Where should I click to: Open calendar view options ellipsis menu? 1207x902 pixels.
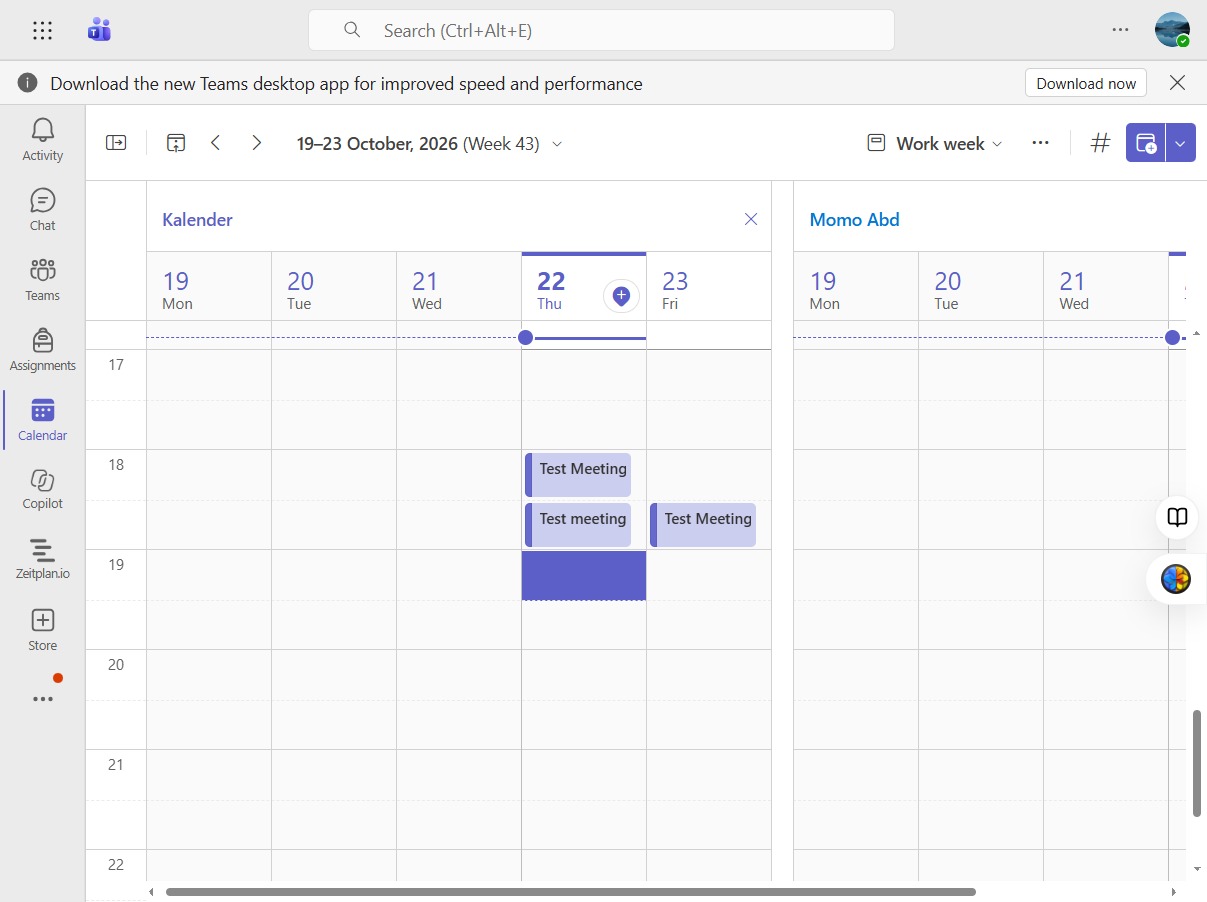[x=1040, y=143]
